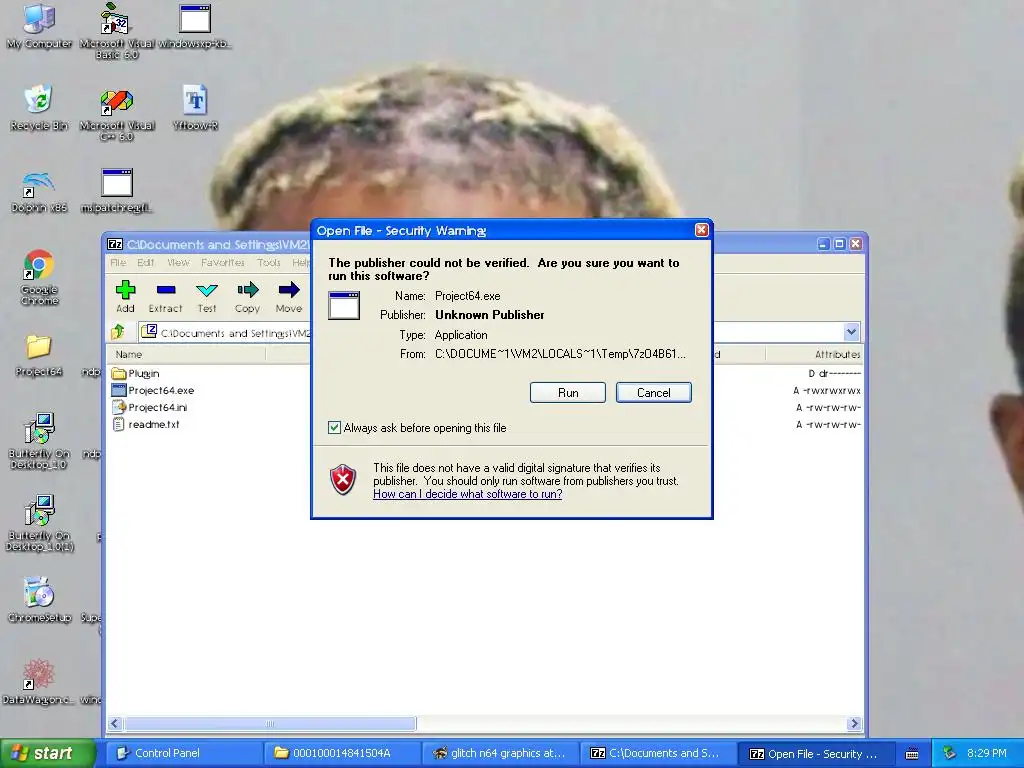Open the Favorites menu in 7-Zip

click(223, 263)
